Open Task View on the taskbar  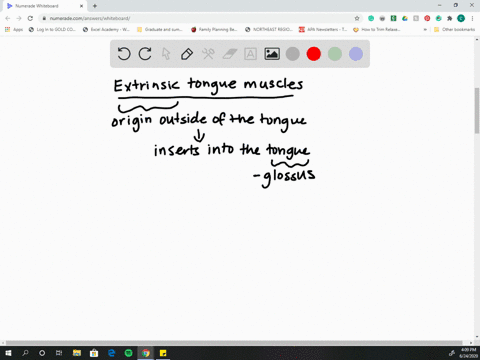pos(59,353)
